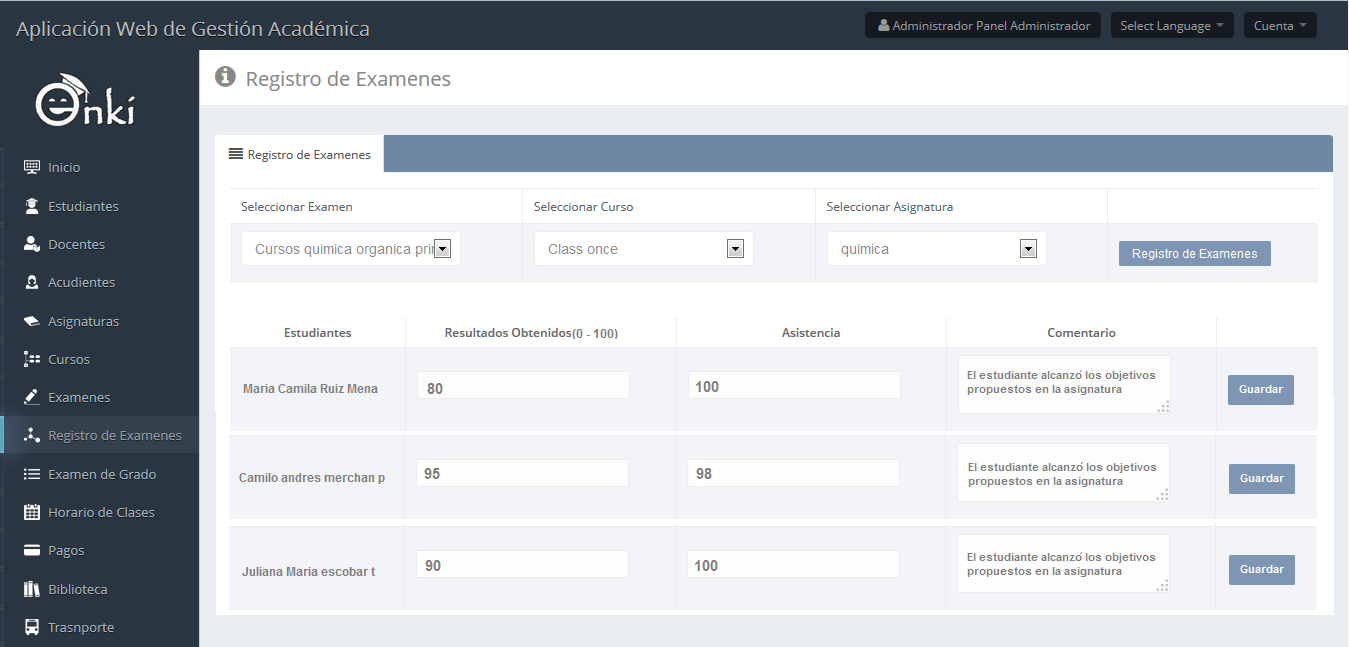Click the Horario de Clases calendar icon
1349x647 pixels.
click(32, 512)
